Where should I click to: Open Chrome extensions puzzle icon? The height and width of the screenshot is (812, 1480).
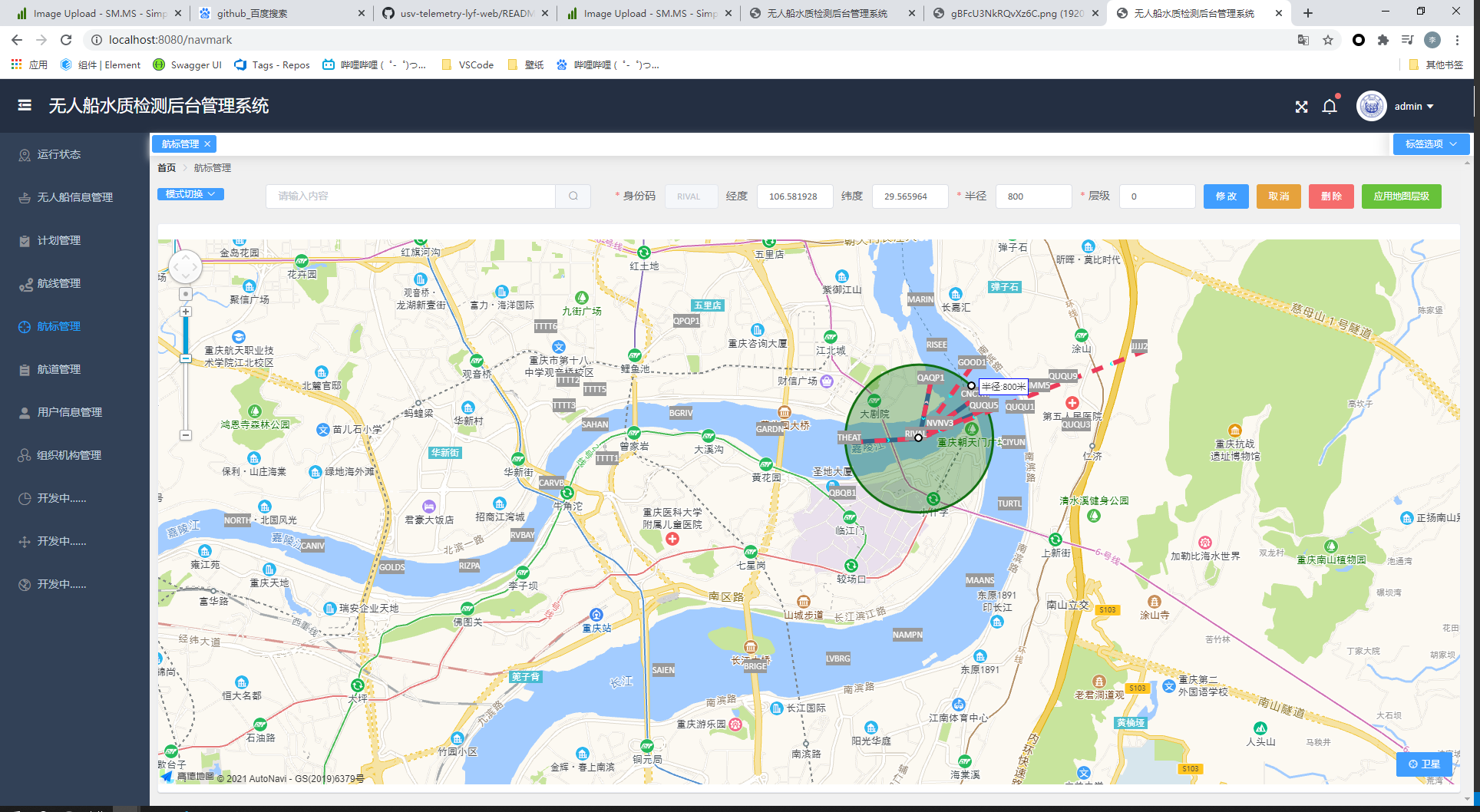[x=1383, y=40]
